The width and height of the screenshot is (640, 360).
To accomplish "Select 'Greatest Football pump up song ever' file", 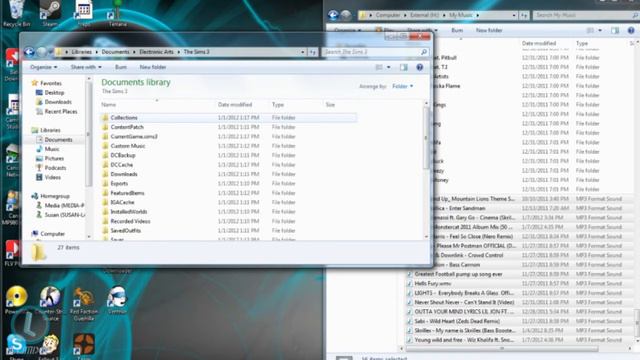I will [458, 274].
